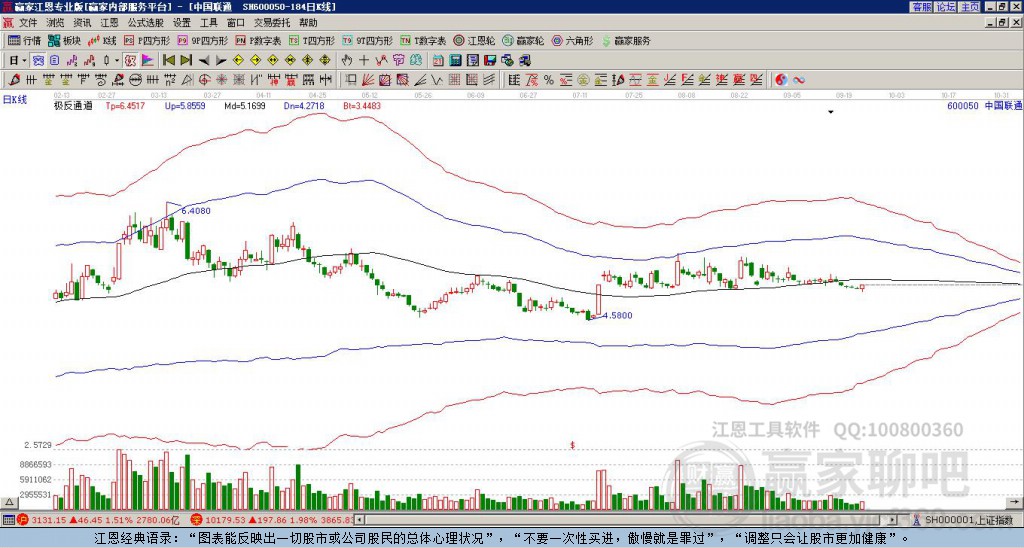Open the P数字表 tool
This screenshot has width=1024, height=548.
pyautogui.click(x=259, y=40)
